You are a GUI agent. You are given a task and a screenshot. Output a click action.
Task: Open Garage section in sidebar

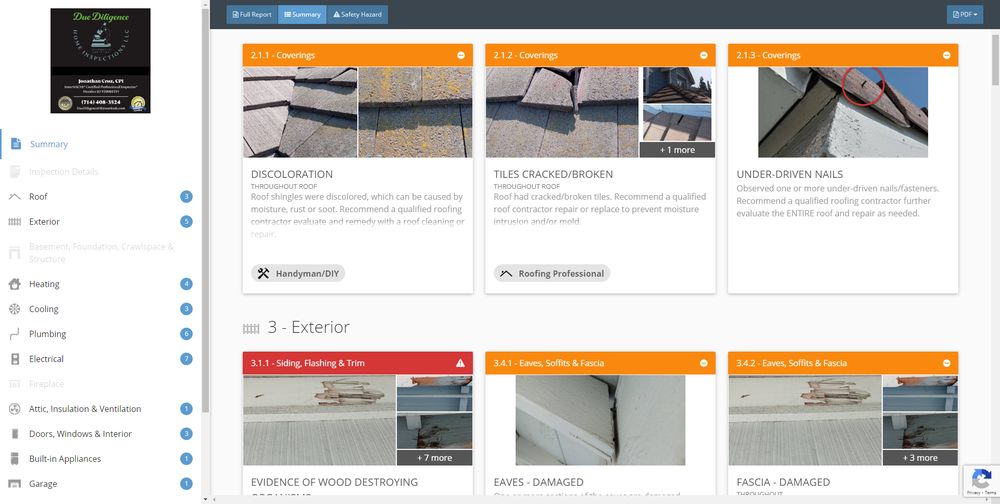click(101, 484)
